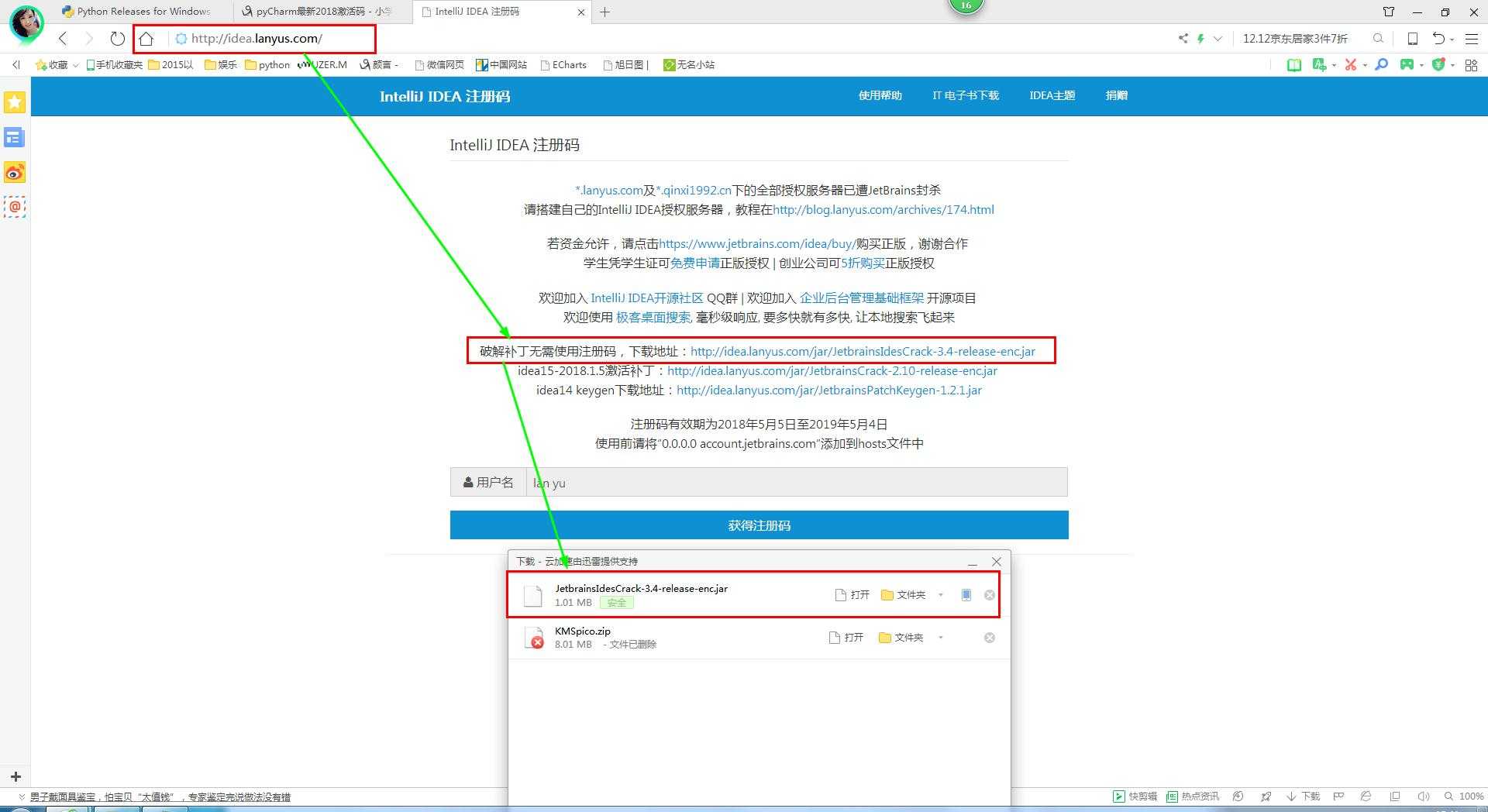The width and height of the screenshot is (1488, 812).
Task: Click the green translate extension icon
Action: tap(1319, 65)
